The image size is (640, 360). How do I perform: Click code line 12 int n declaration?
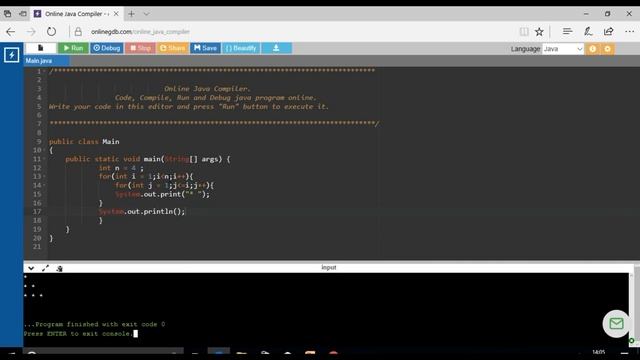click(x=121, y=168)
